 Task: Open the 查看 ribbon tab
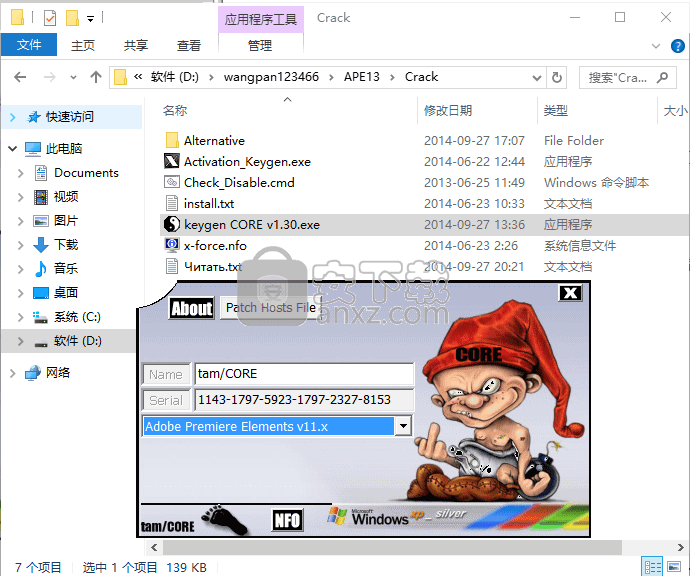tap(188, 45)
